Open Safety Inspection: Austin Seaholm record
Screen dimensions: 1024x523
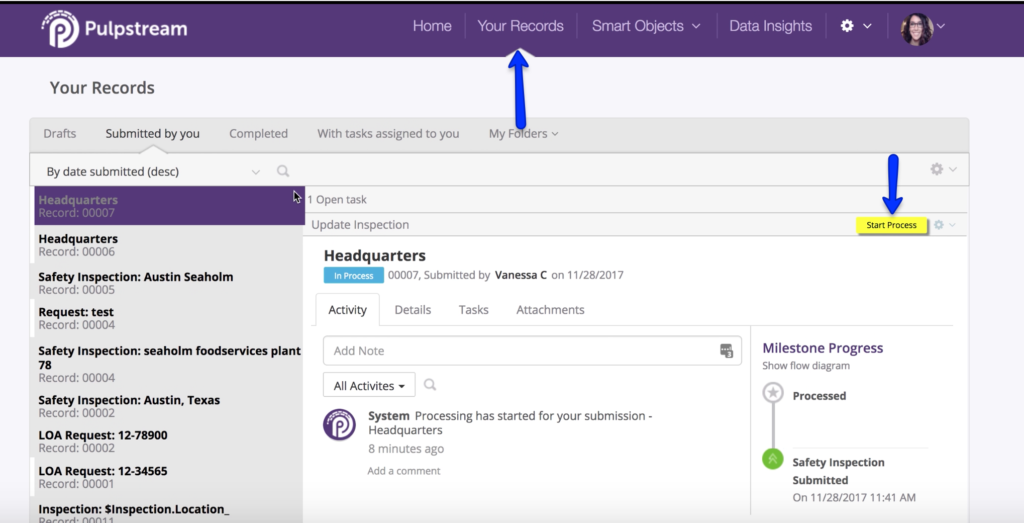169,283
